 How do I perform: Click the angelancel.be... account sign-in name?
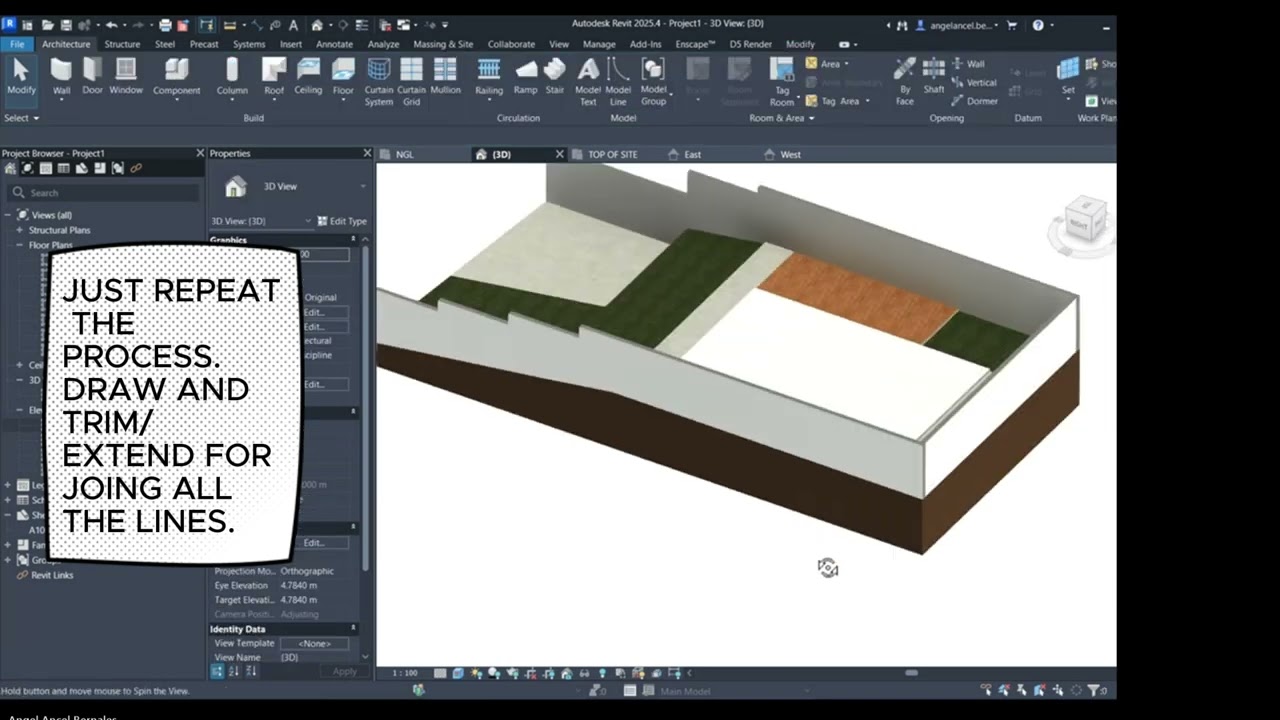(x=960, y=25)
